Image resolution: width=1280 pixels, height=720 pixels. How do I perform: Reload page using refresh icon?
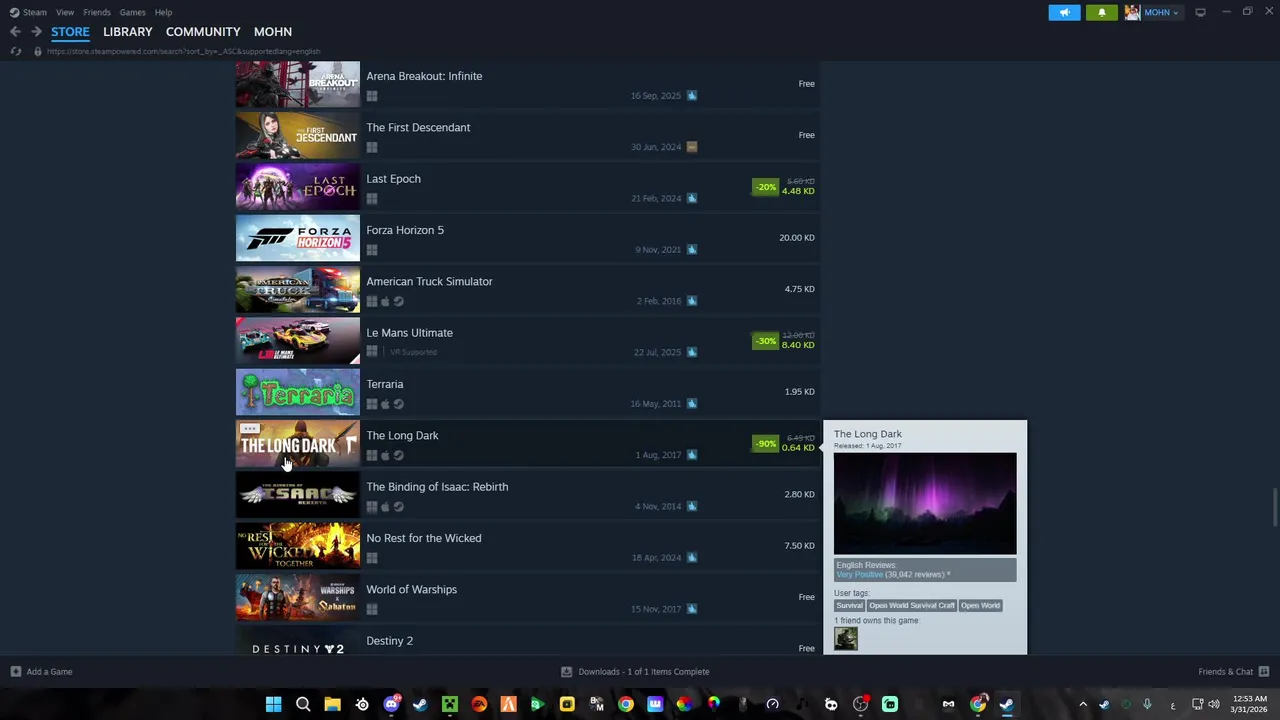pyautogui.click(x=15, y=51)
